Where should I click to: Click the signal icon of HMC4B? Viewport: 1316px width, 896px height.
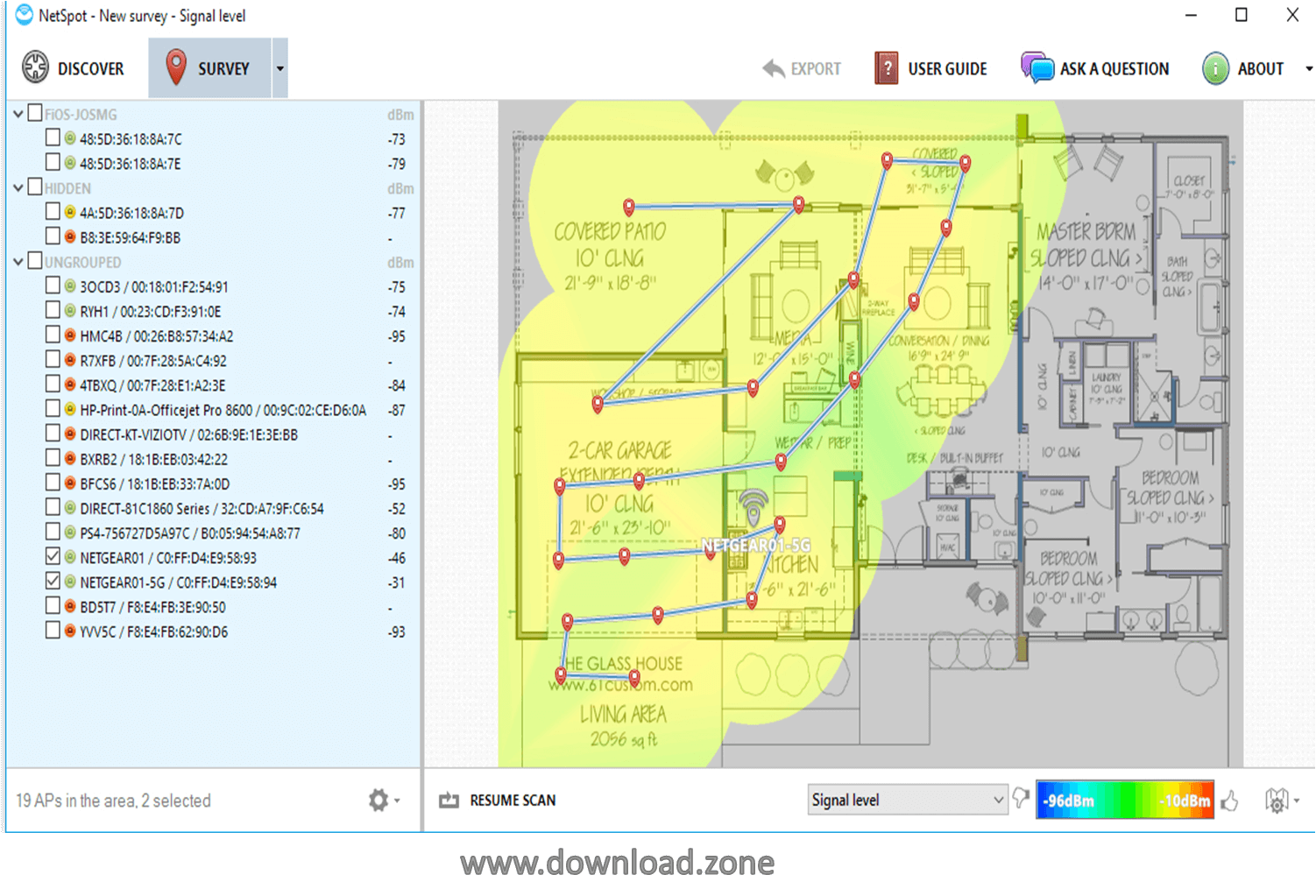click(70, 335)
